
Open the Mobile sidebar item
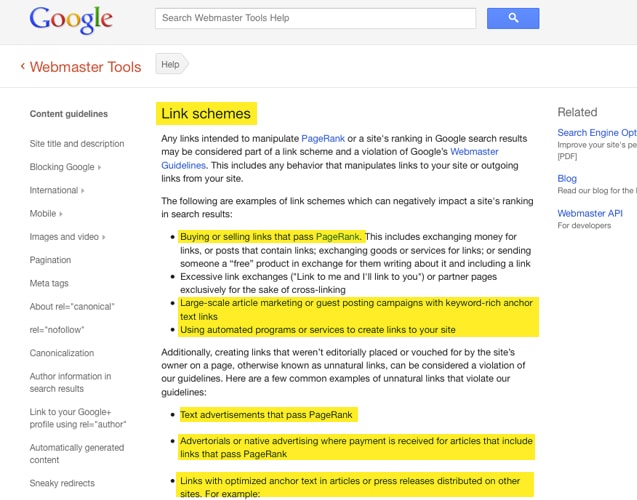43,213
